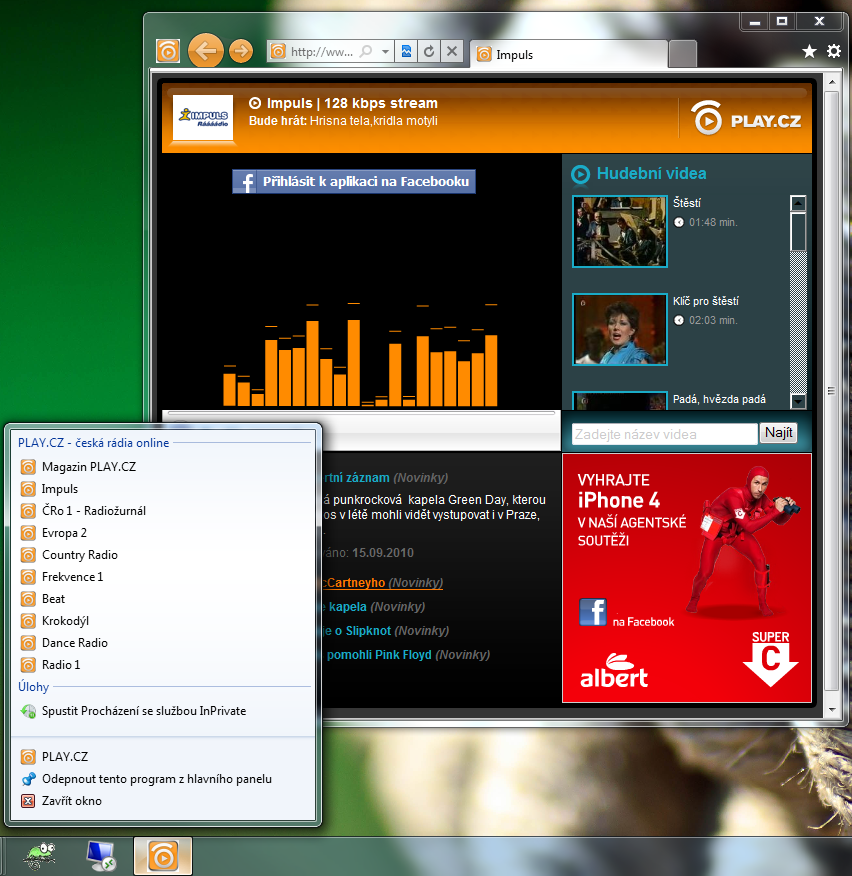Refresh the page using the reload icon
The width and height of the screenshot is (852, 876).
point(429,51)
